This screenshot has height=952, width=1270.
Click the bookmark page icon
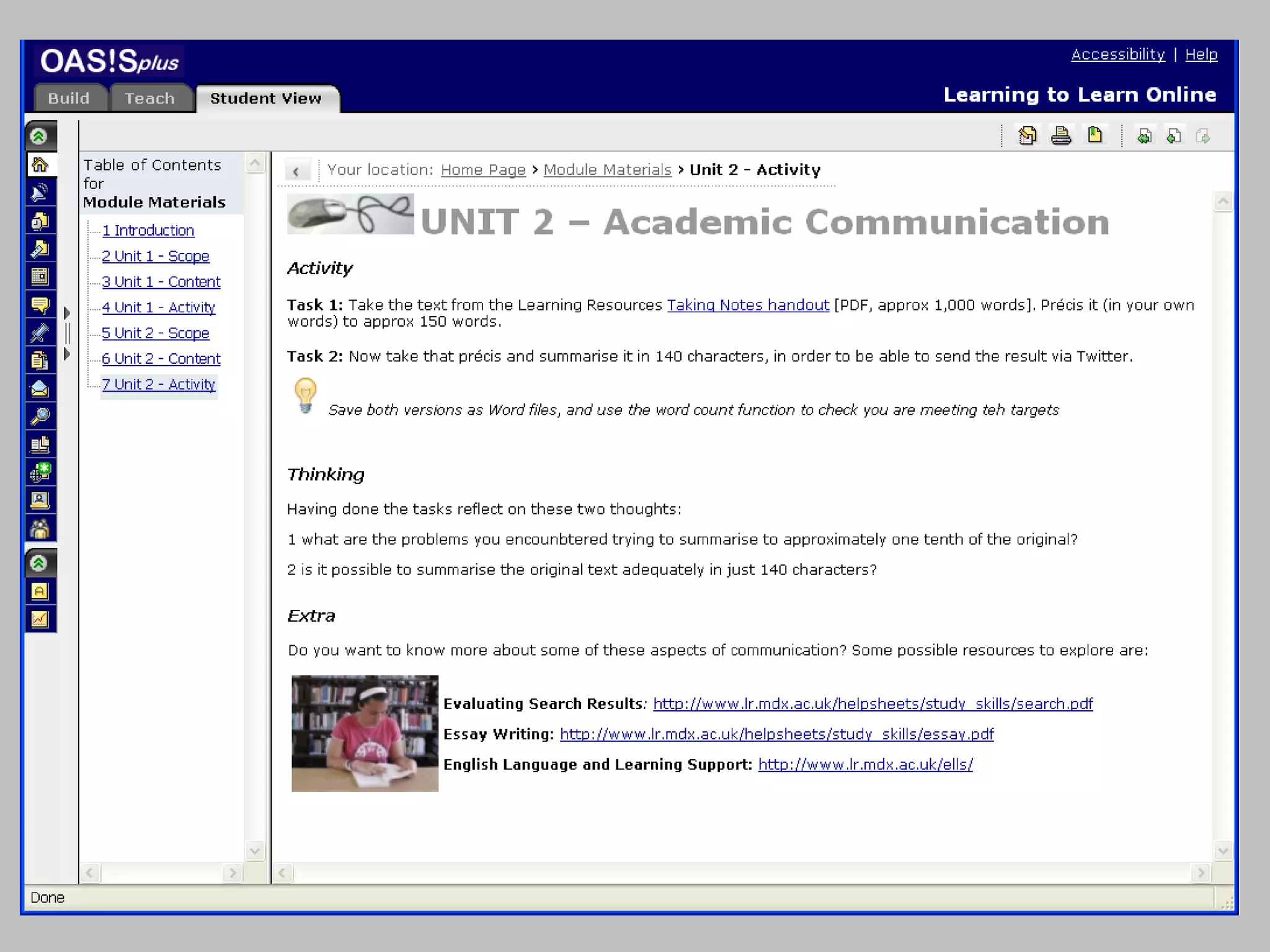(1095, 135)
